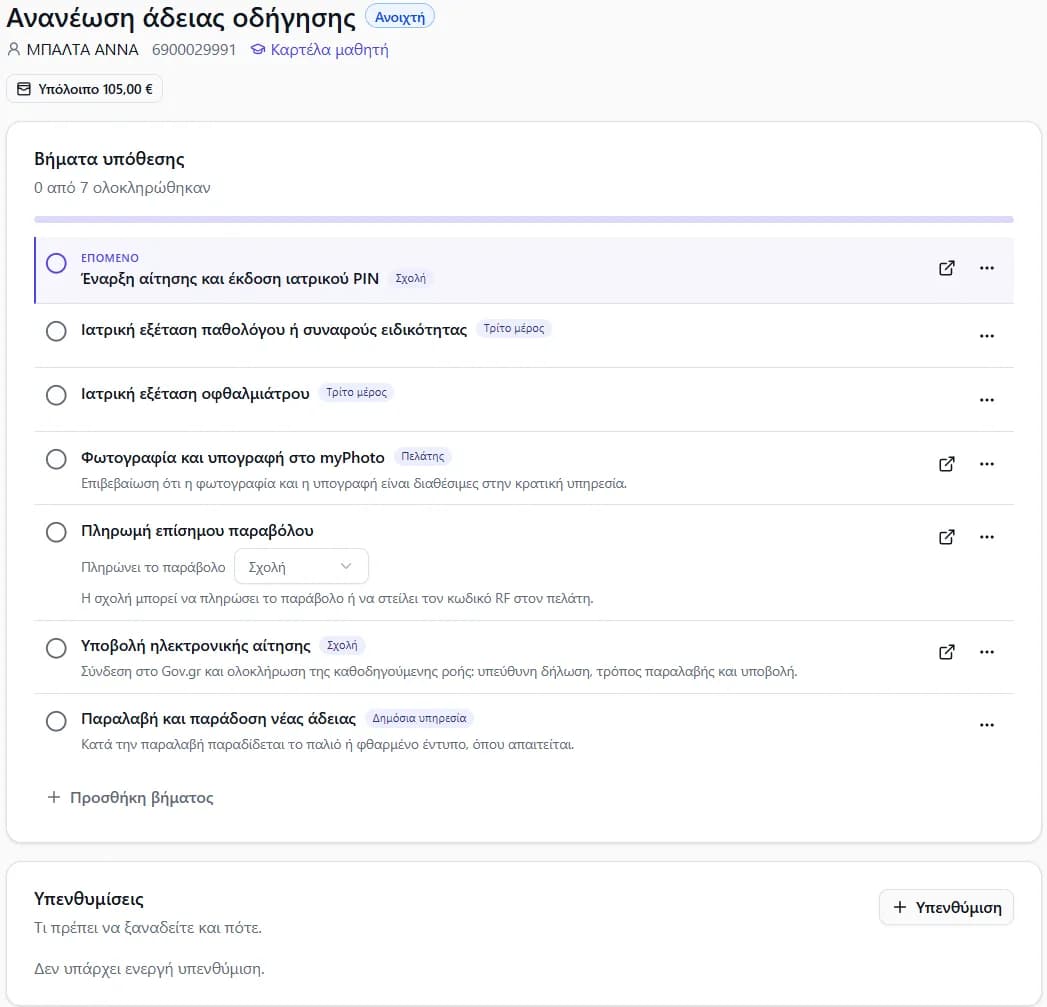1047x1007 pixels.
Task: Click the case steps progress bar
Action: click(x=524, y=219)
